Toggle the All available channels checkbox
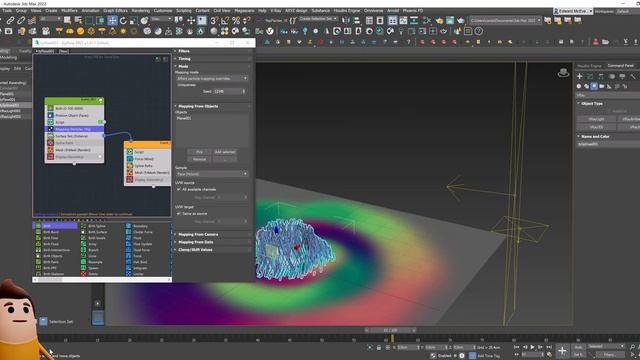 [179, 189]
